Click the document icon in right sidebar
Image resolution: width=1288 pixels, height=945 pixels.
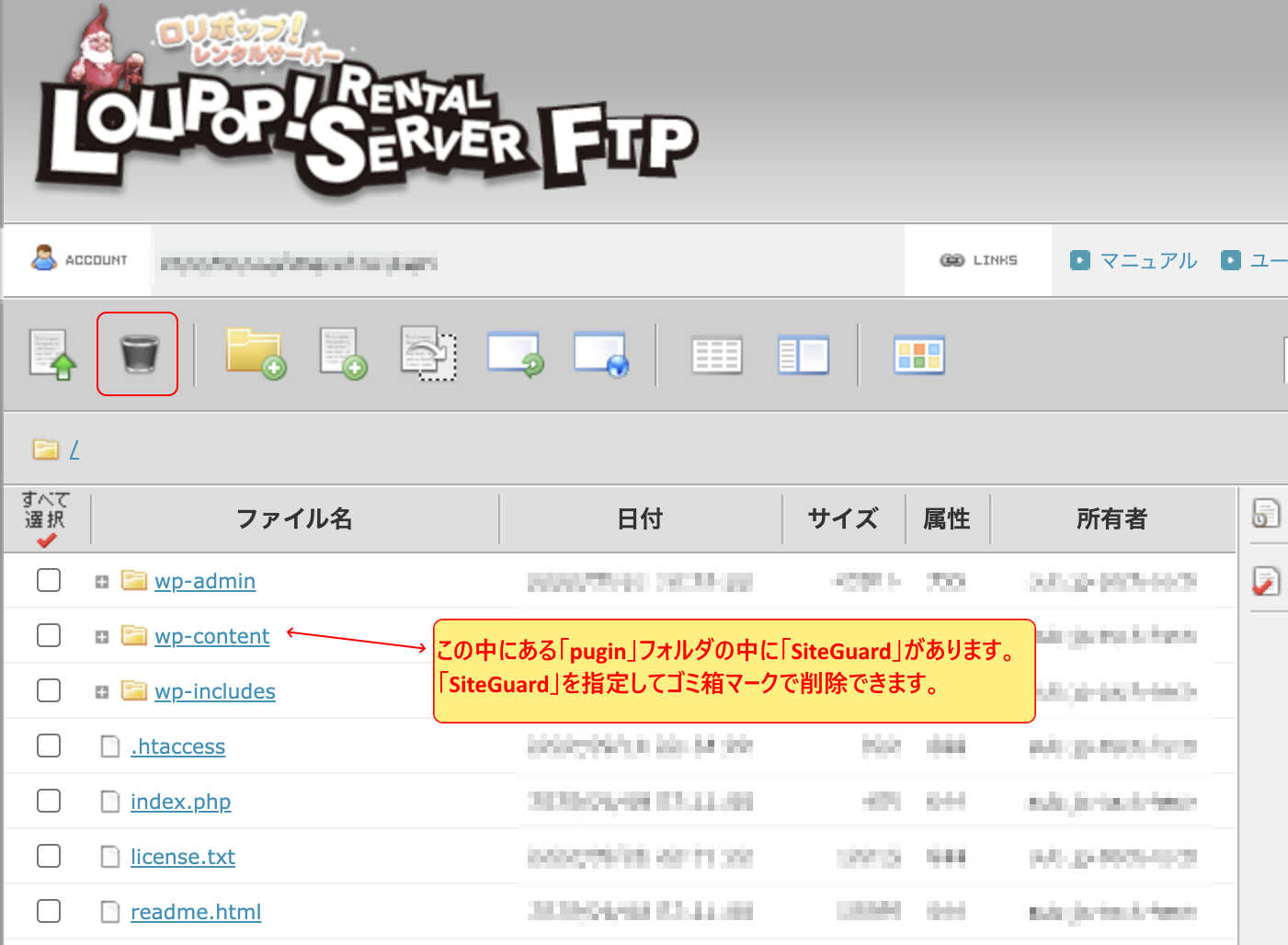1266,513
